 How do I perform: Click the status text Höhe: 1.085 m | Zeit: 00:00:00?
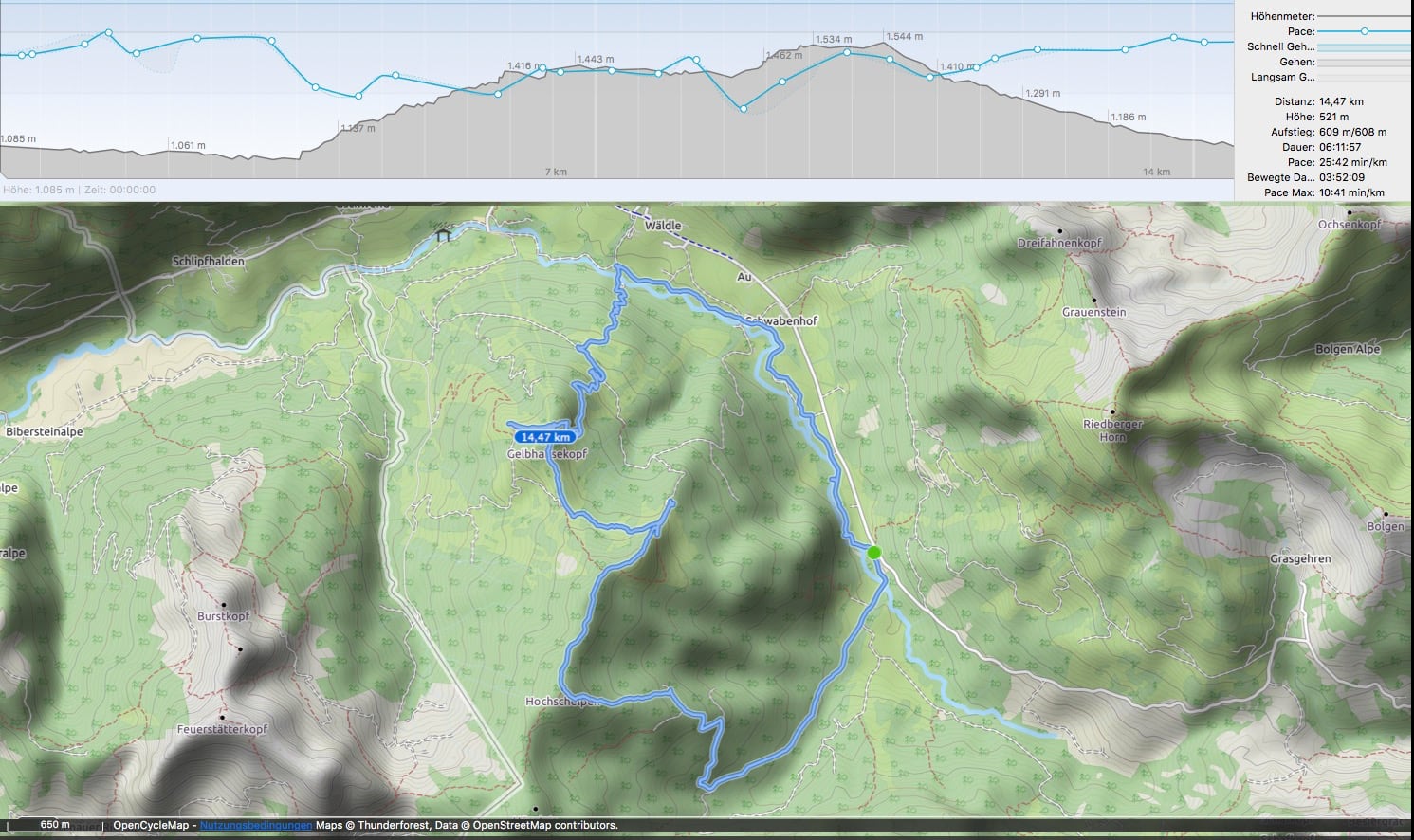coord(80,190)
